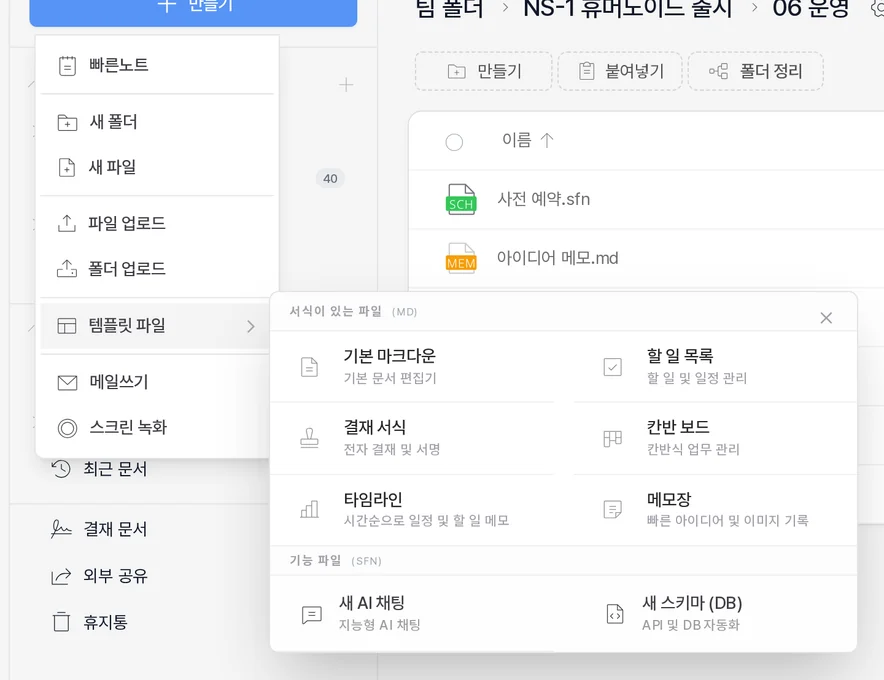Expand the 템플릿 파일 chevron arrow
Image resolution: width=884 pixels, height=680 pixels.
(251, 326)
